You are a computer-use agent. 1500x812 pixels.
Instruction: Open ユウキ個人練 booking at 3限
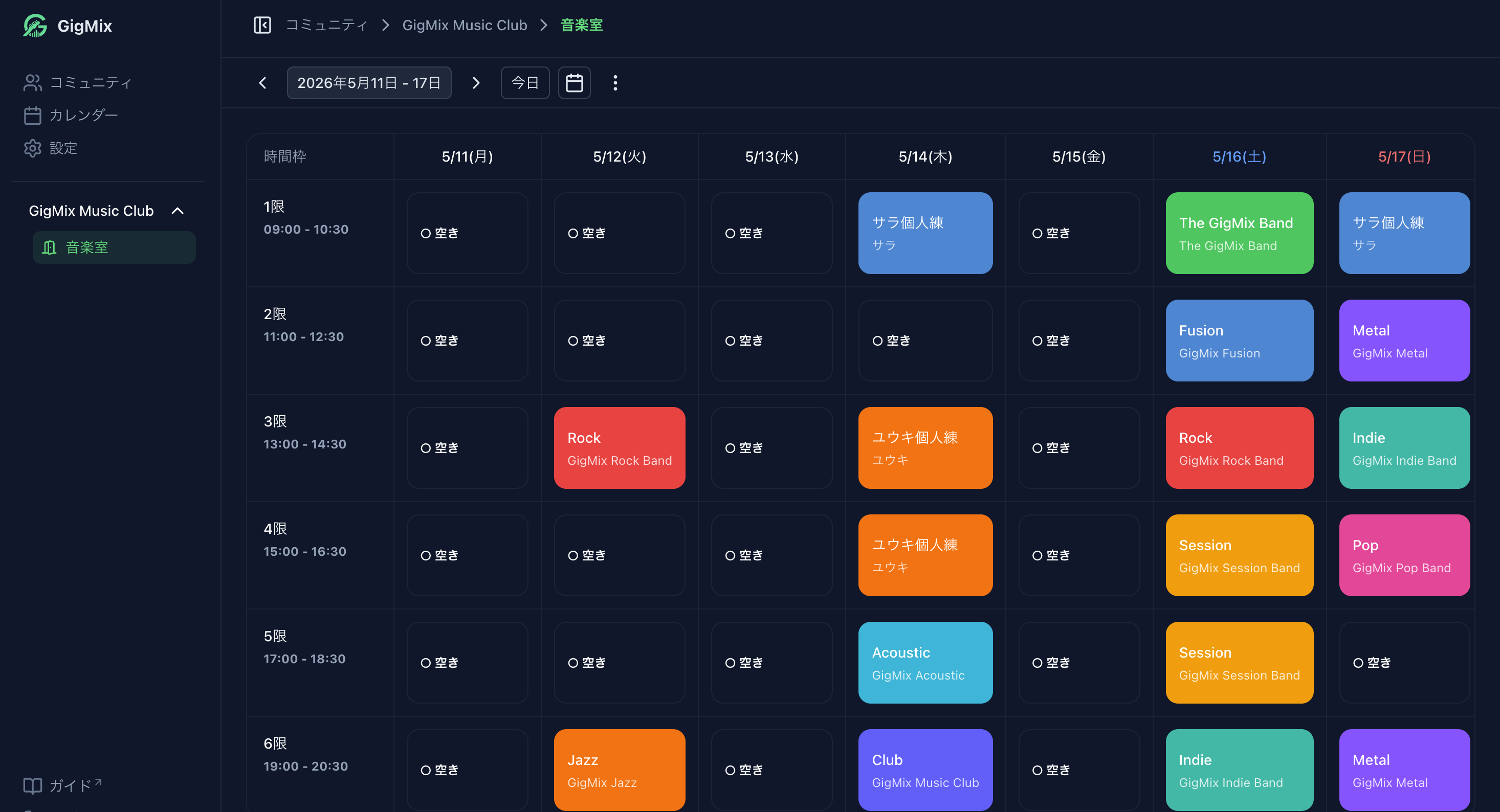tap(925, 447)
